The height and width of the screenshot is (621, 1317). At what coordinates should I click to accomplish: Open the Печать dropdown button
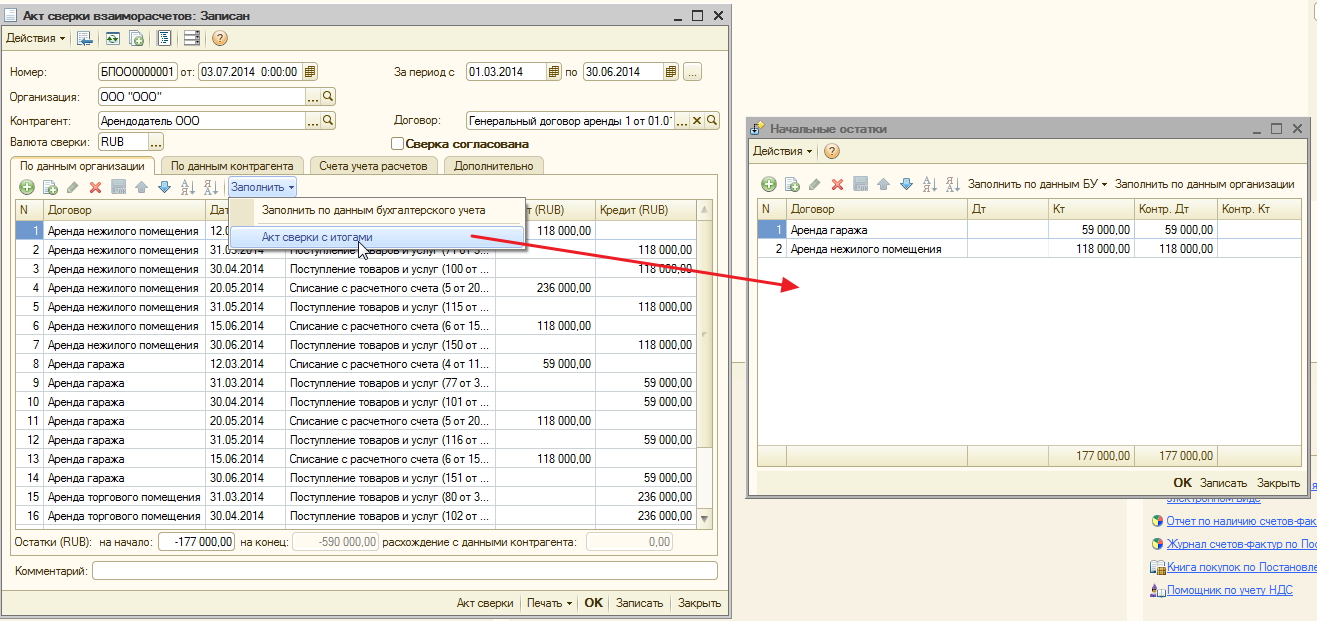550,603
